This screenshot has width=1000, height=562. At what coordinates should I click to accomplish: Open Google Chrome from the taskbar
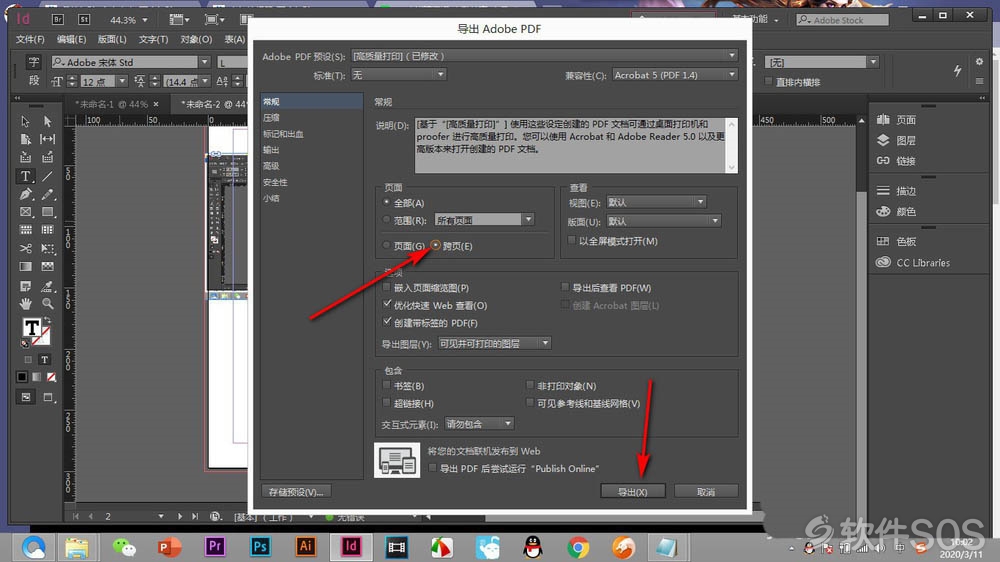coord(578,547)
